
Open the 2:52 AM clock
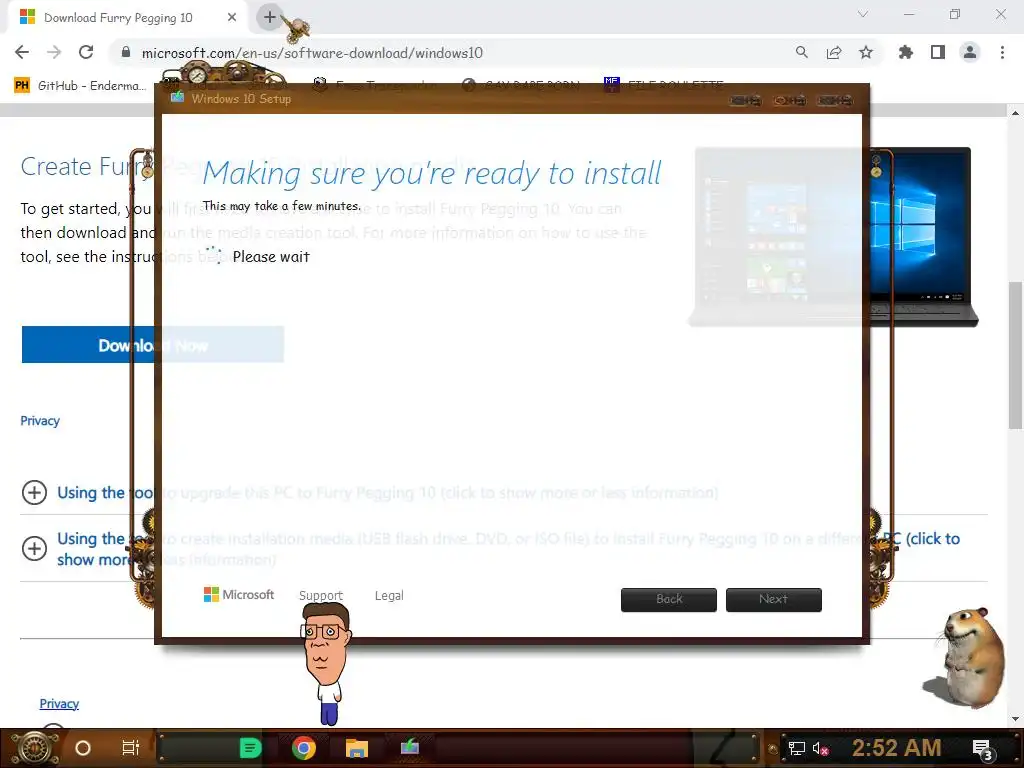point(896,748)
